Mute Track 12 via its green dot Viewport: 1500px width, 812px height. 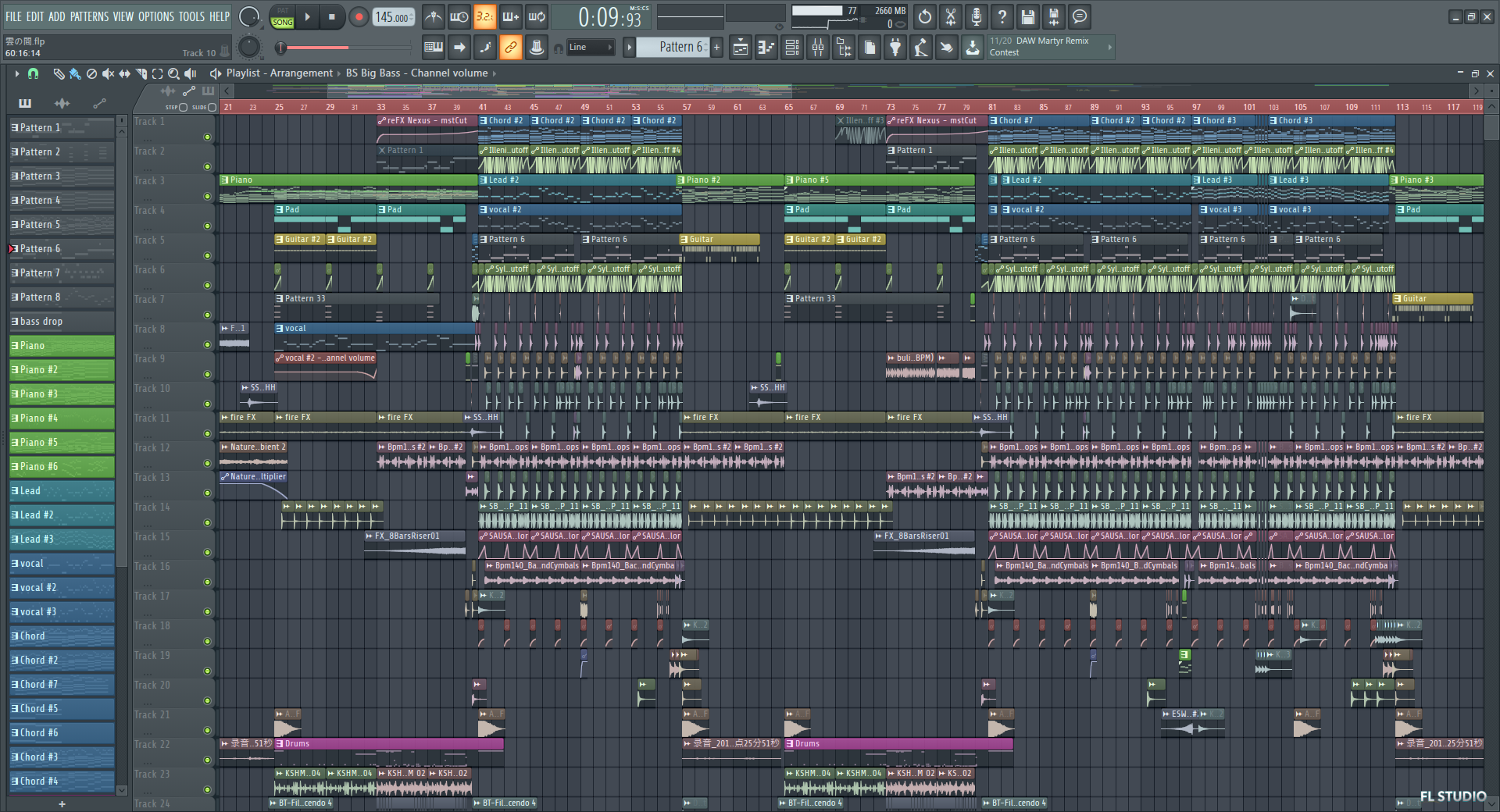(x=207, y=463)
